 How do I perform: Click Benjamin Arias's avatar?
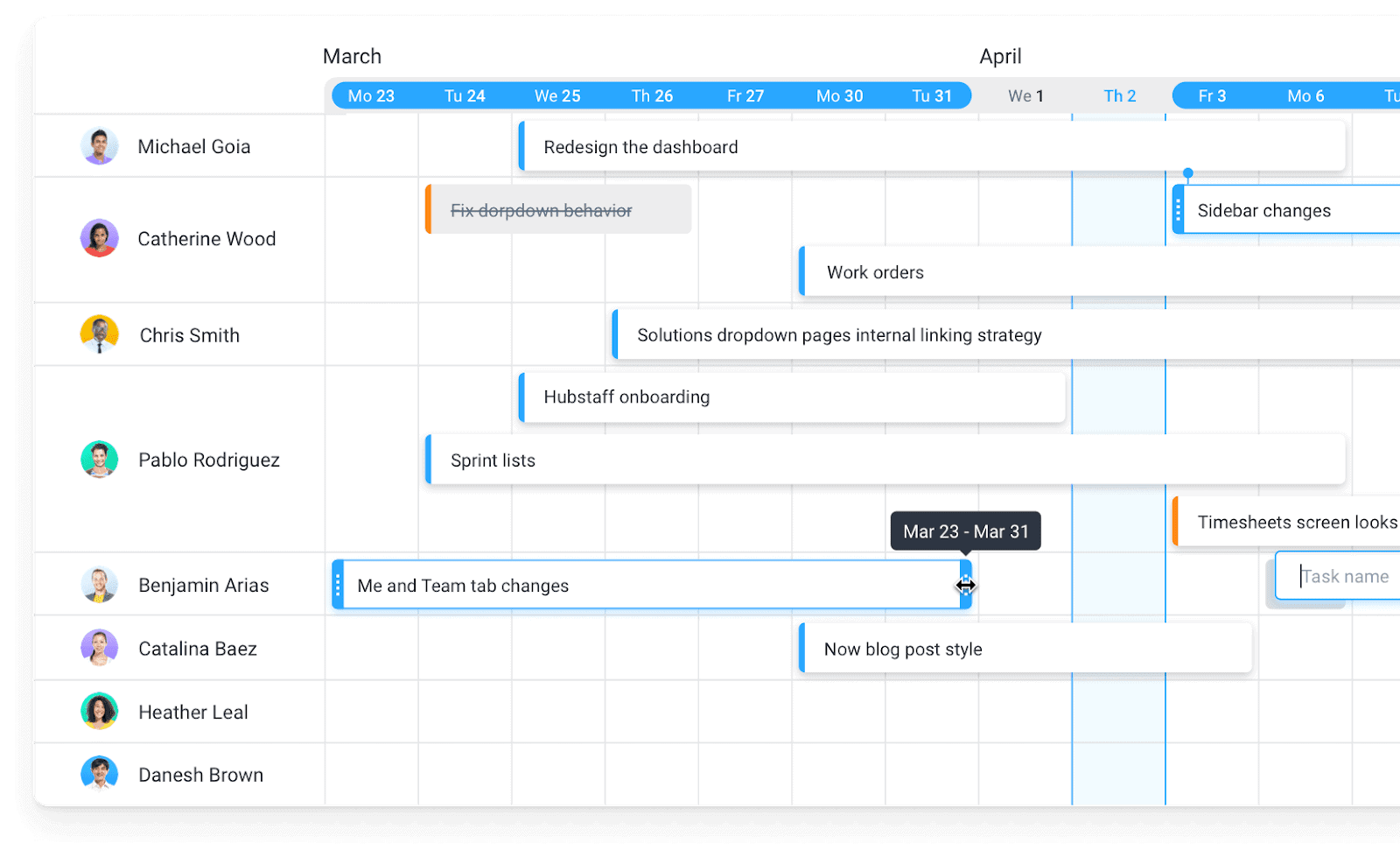tap(100, 585)
